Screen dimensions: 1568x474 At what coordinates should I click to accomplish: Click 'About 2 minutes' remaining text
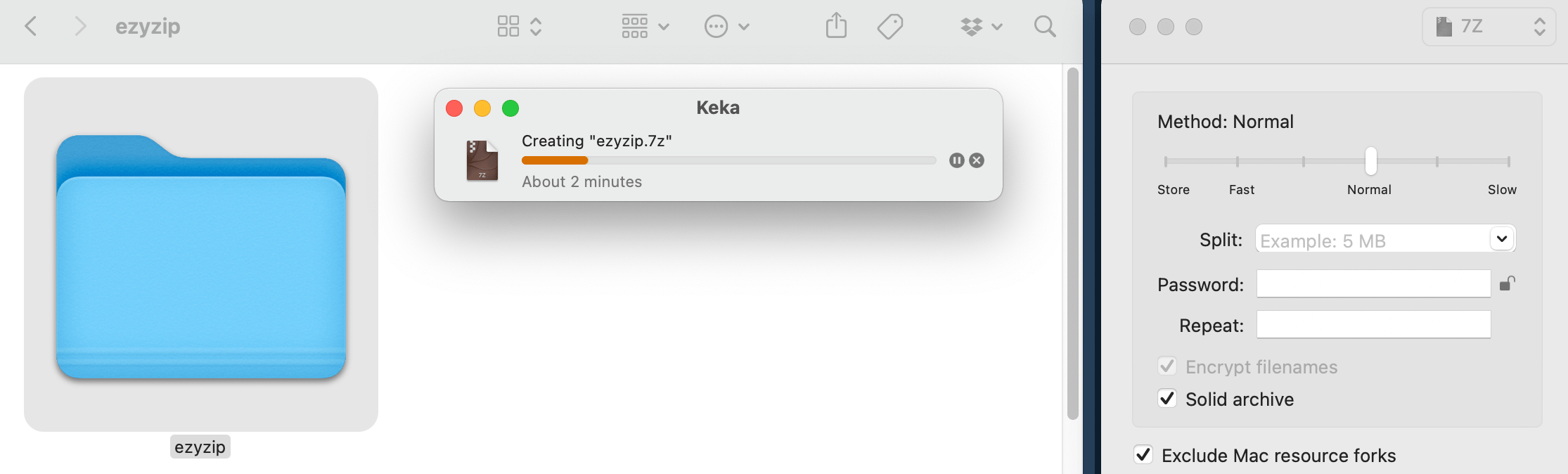click(581, 182)
